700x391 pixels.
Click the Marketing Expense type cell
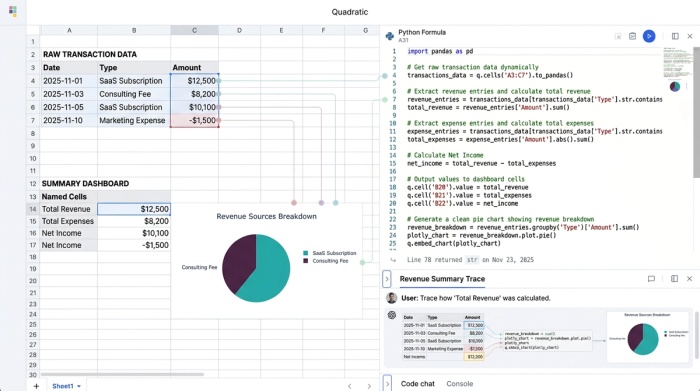pyautogui.click(x=134, y=121)
